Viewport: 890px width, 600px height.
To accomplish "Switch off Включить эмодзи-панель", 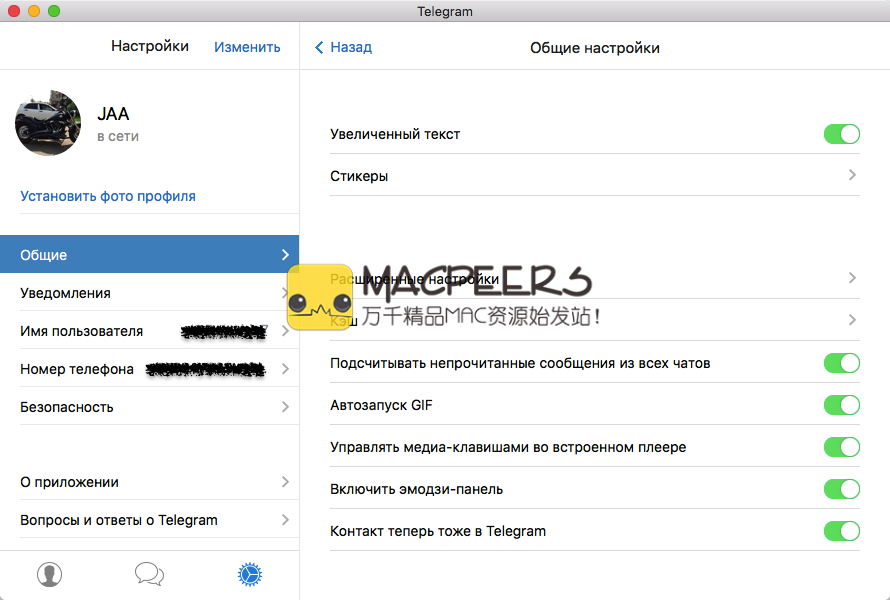I will tap(842, 489).
